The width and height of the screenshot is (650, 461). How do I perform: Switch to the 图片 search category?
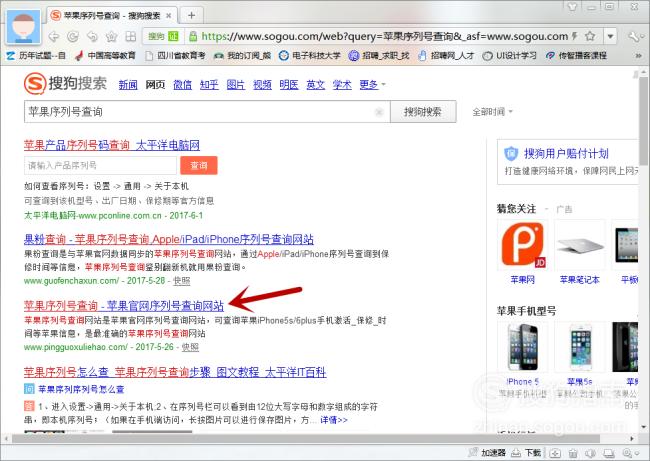[235, 85]
